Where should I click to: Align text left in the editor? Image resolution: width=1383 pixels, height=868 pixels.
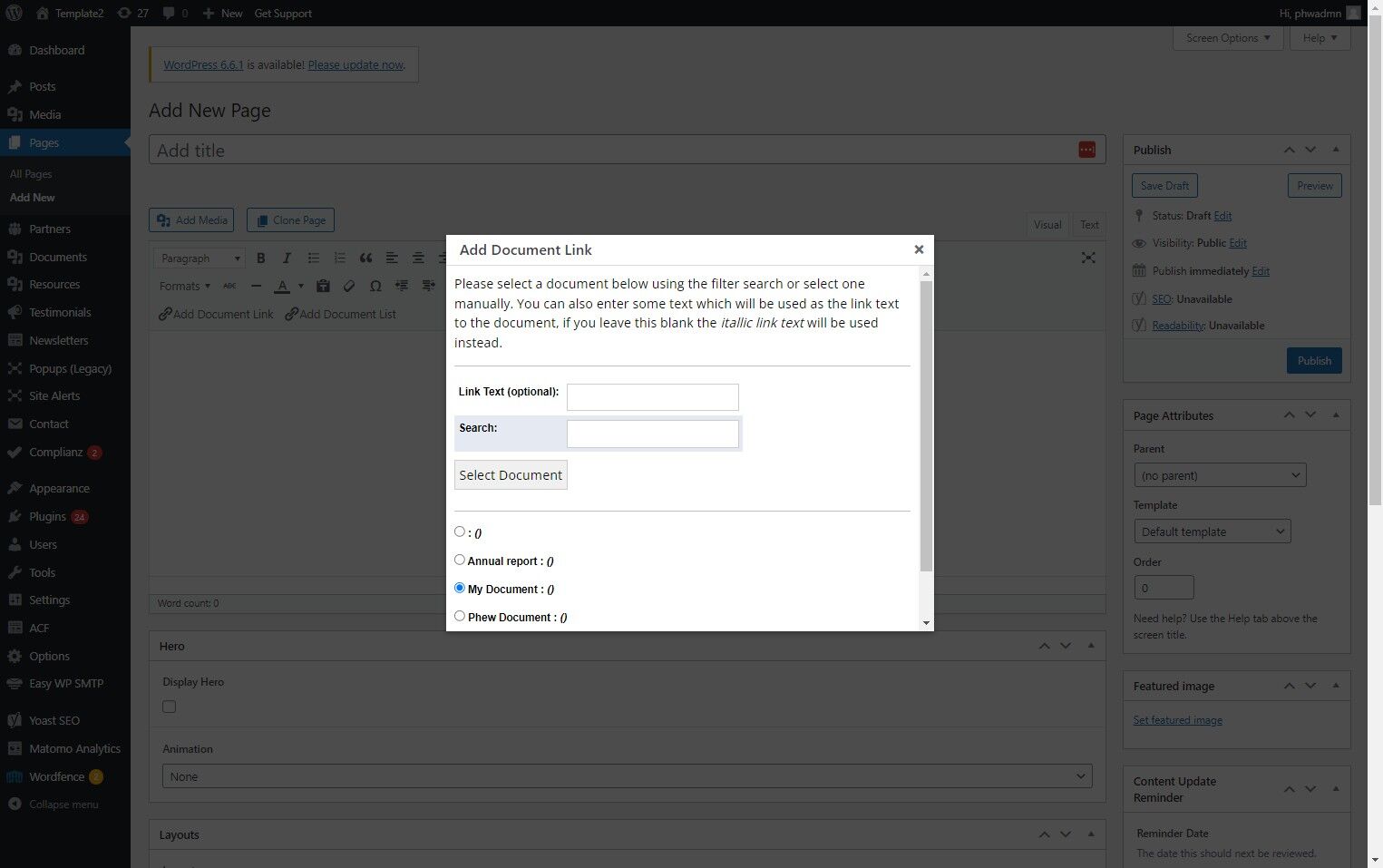coord(392,258)
